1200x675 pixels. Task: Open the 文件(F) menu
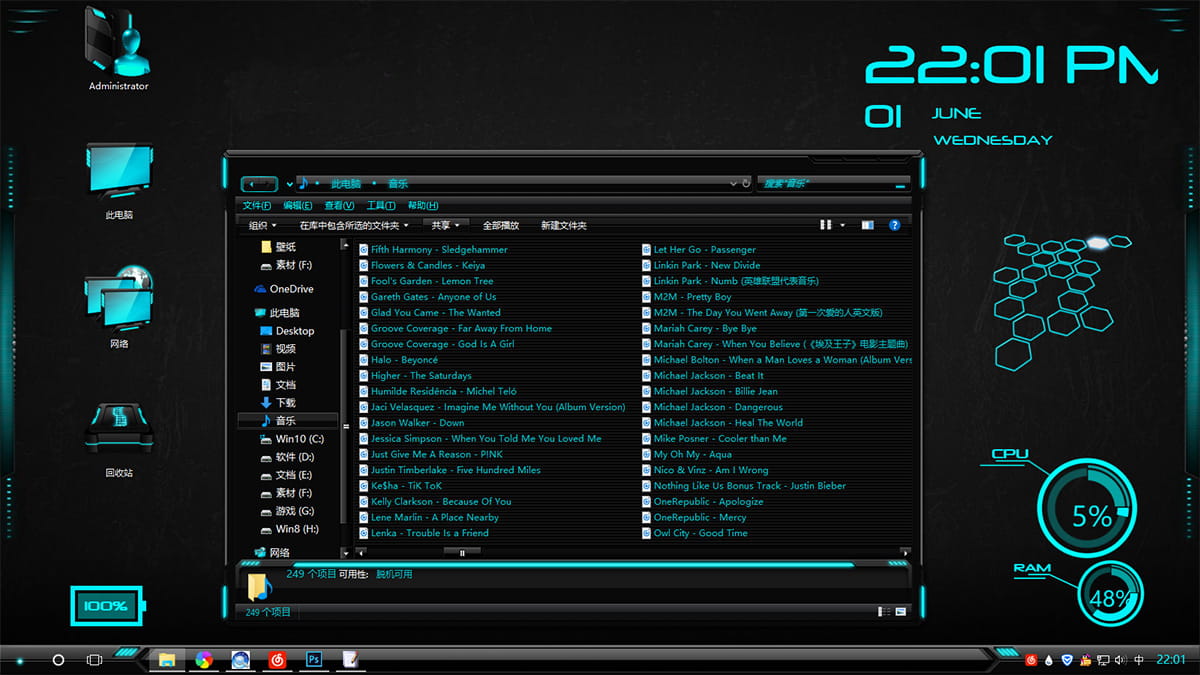[x=257, y=205]
